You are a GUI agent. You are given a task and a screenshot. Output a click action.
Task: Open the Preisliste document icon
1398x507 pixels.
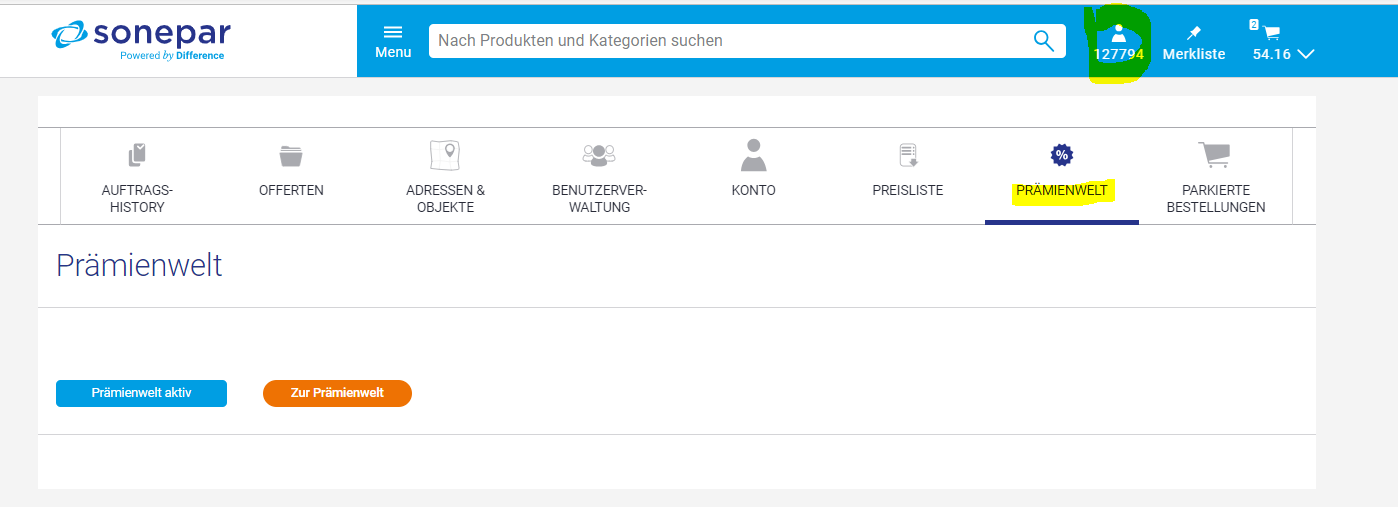pyautogui.click(x=907, y=155)
